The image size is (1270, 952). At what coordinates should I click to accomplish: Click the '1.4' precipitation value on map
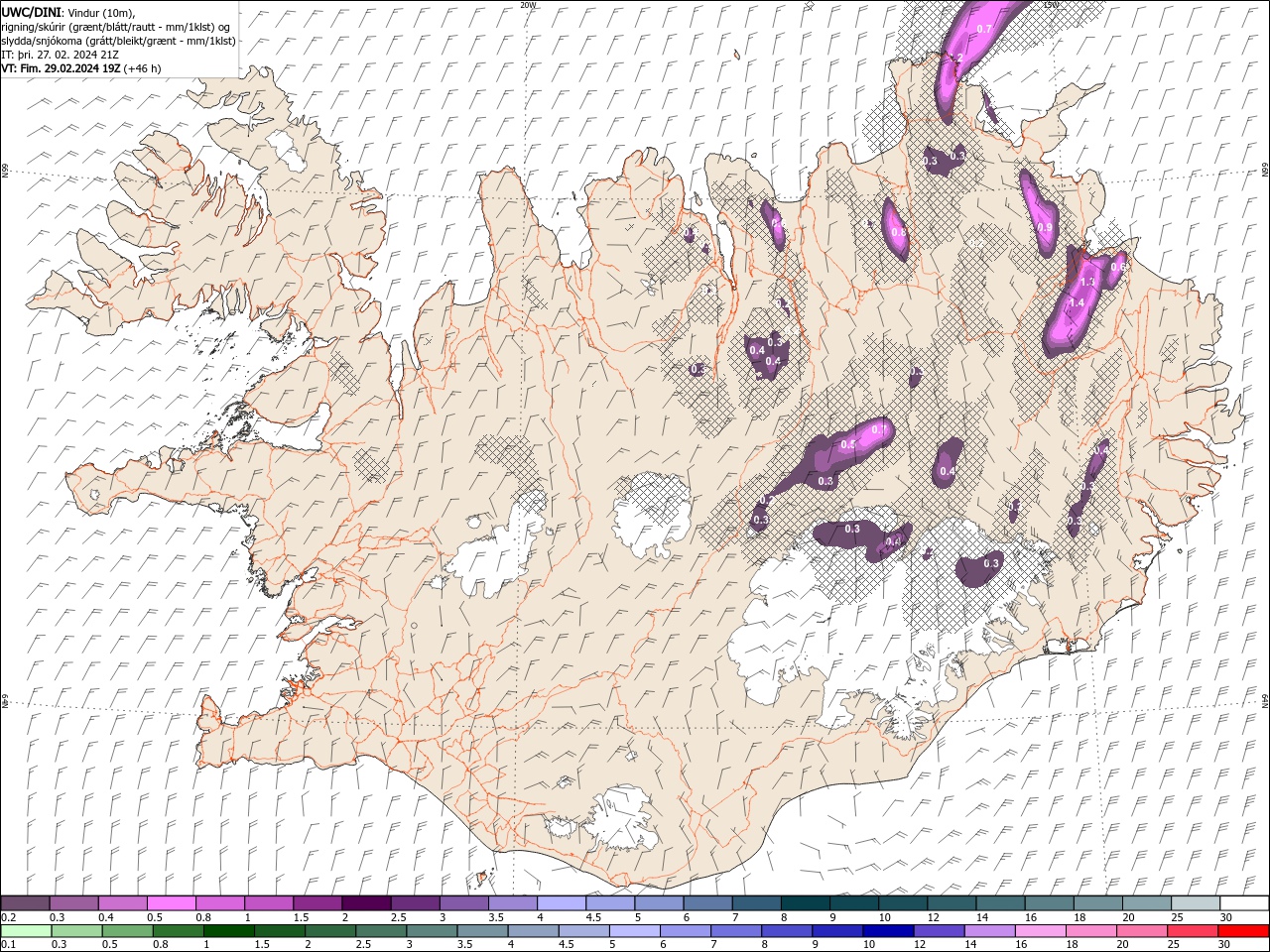pos(1076,302)
